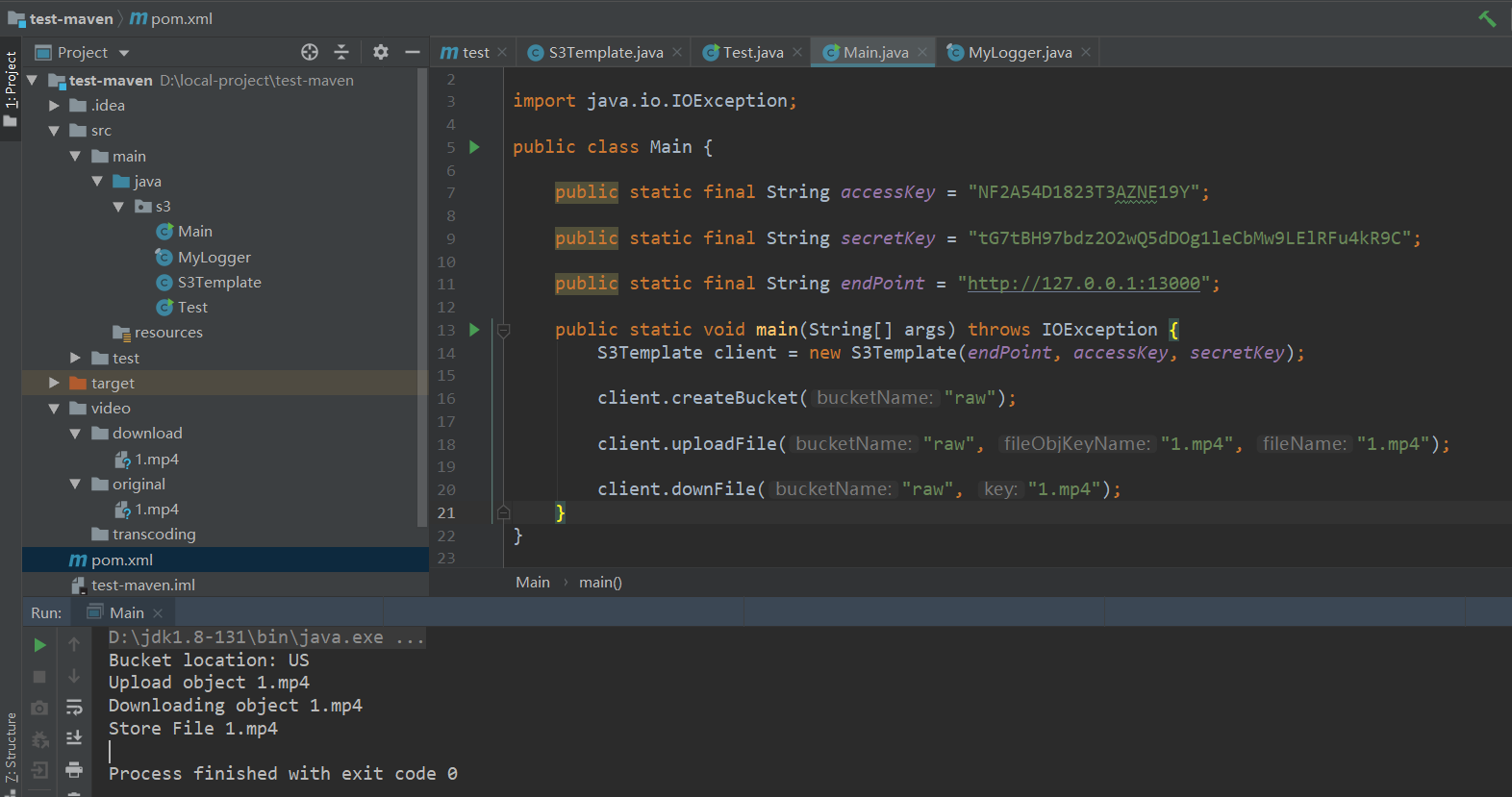Click main() in editor breadcrumb

pos(600,583)
